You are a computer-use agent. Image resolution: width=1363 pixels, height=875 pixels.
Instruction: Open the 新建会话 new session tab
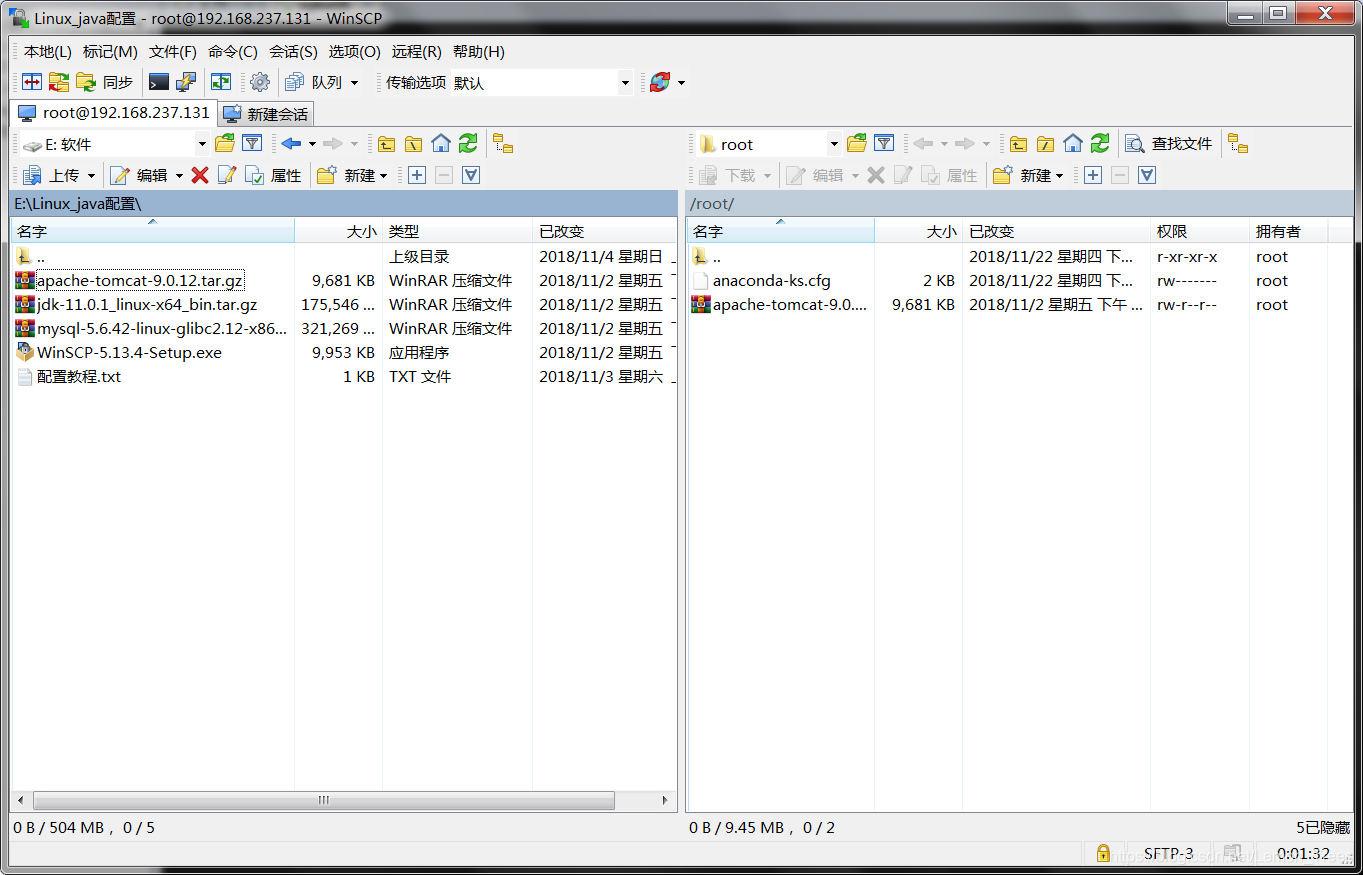pyautogui.click(x=266, y=114)
